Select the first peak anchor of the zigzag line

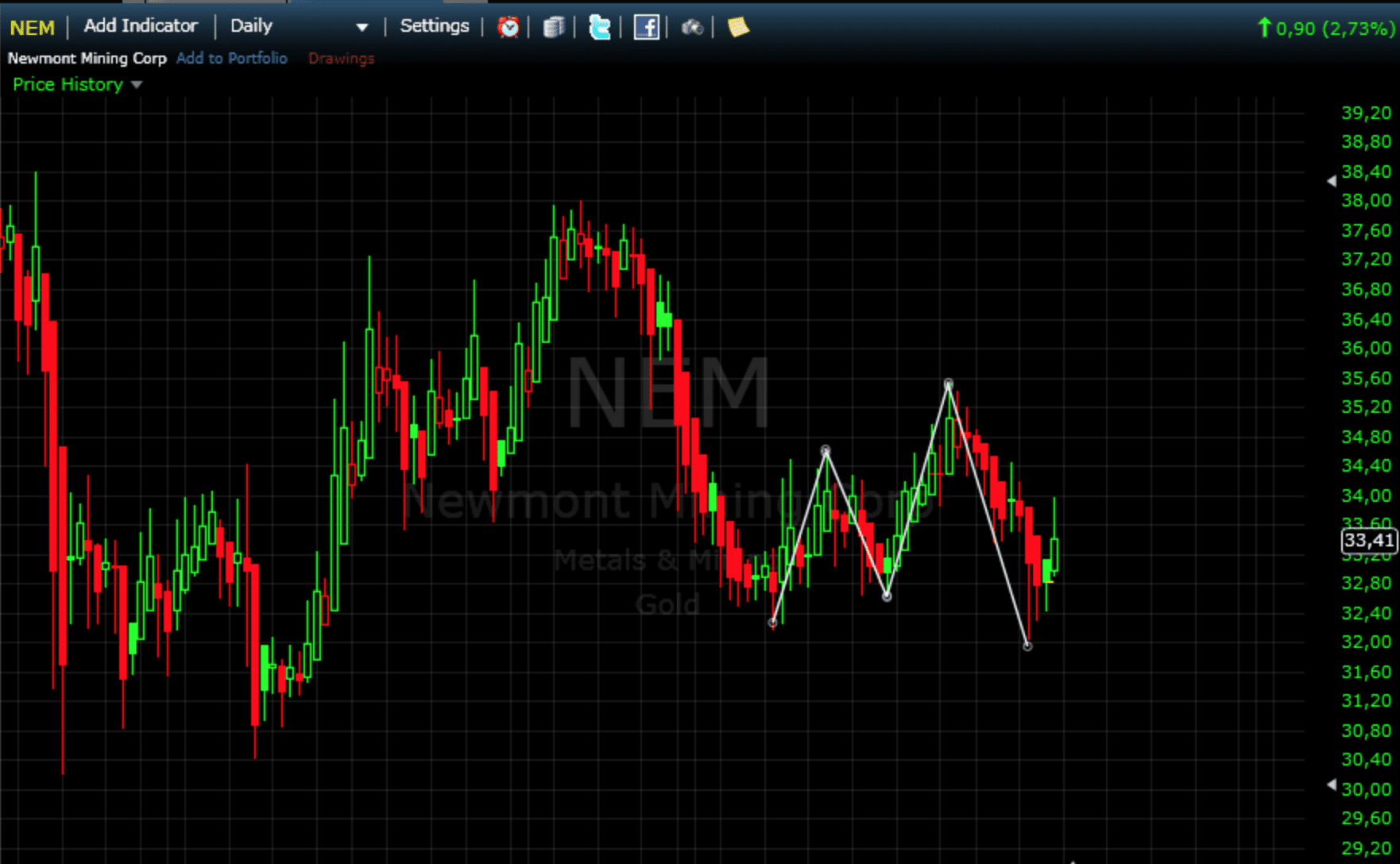click(x=826, y=451)
